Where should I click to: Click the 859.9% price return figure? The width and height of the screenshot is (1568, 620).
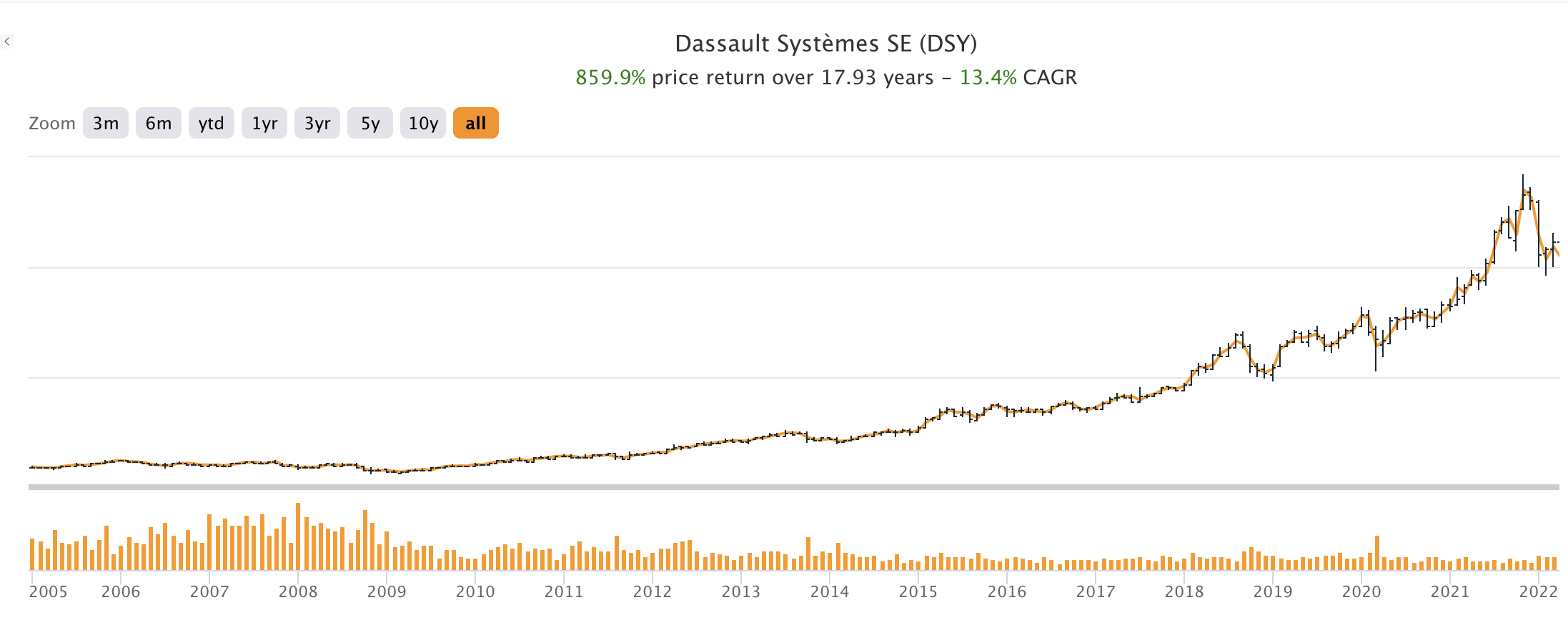610,77
